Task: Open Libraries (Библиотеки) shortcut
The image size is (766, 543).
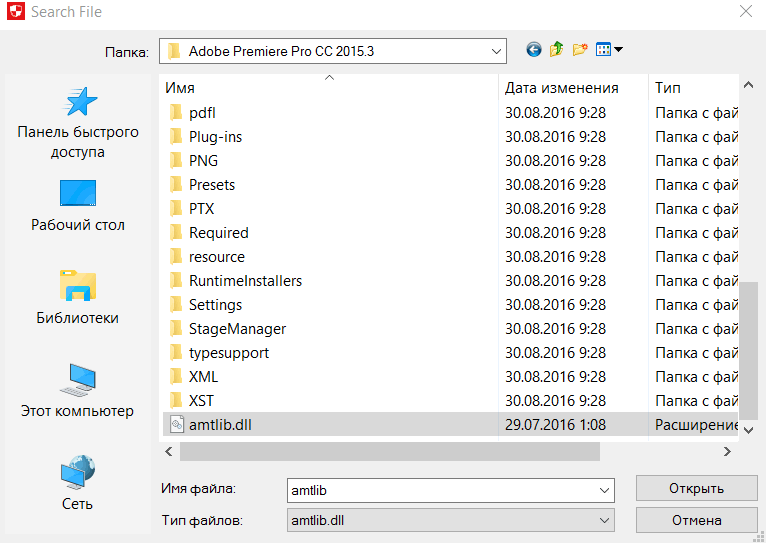Action: pyautogui.click(x=78, y=297)
